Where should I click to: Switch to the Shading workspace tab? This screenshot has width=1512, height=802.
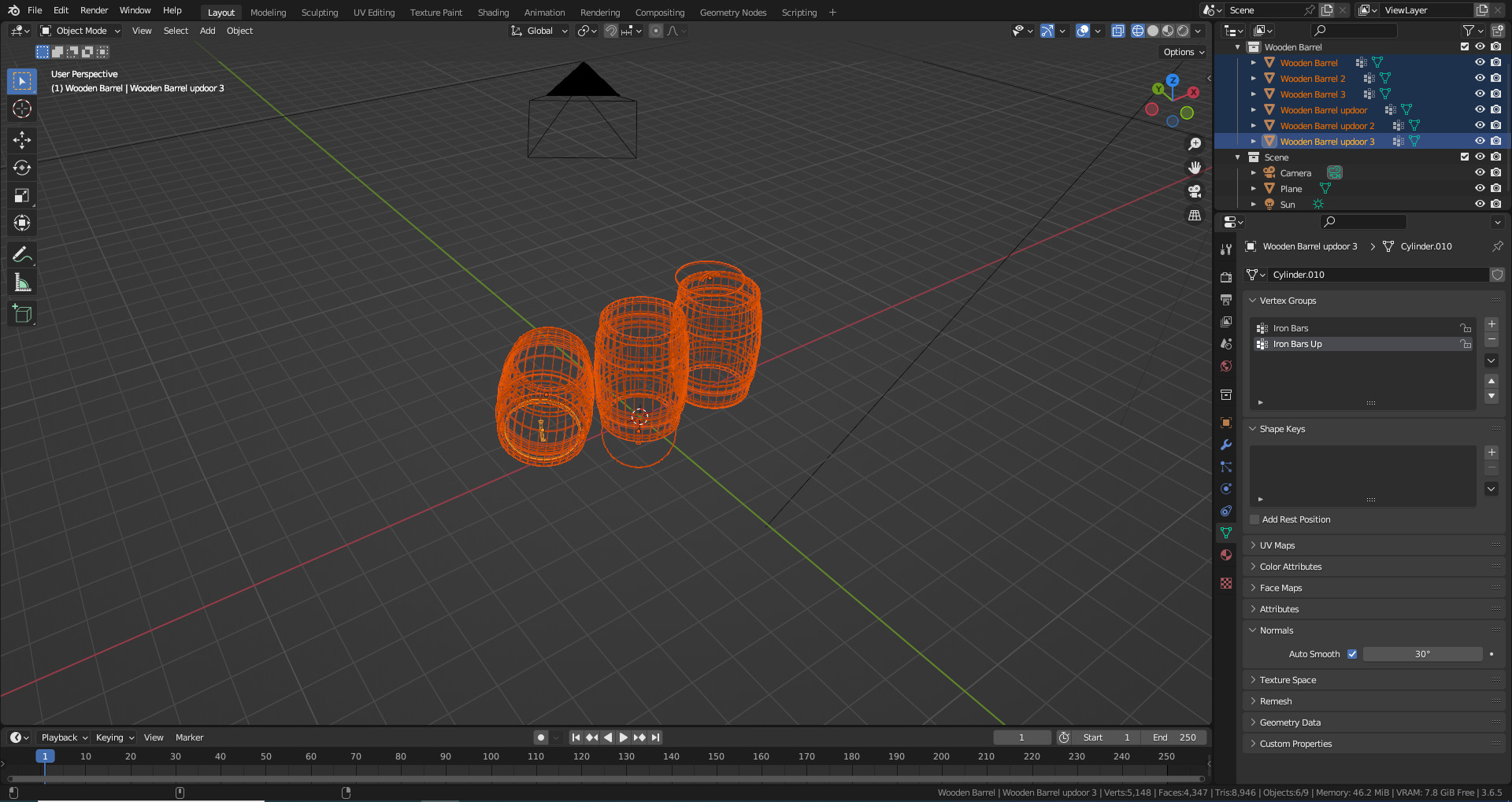pos(493,13)
